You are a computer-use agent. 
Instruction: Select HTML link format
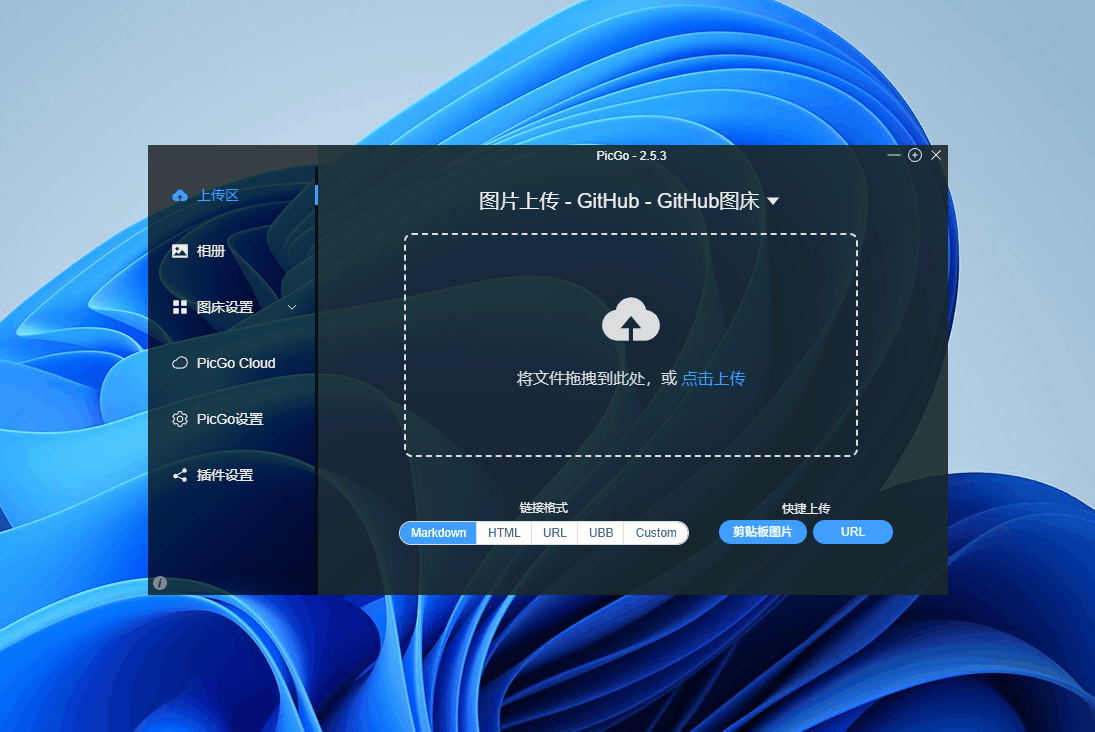(x=504, y=533)
